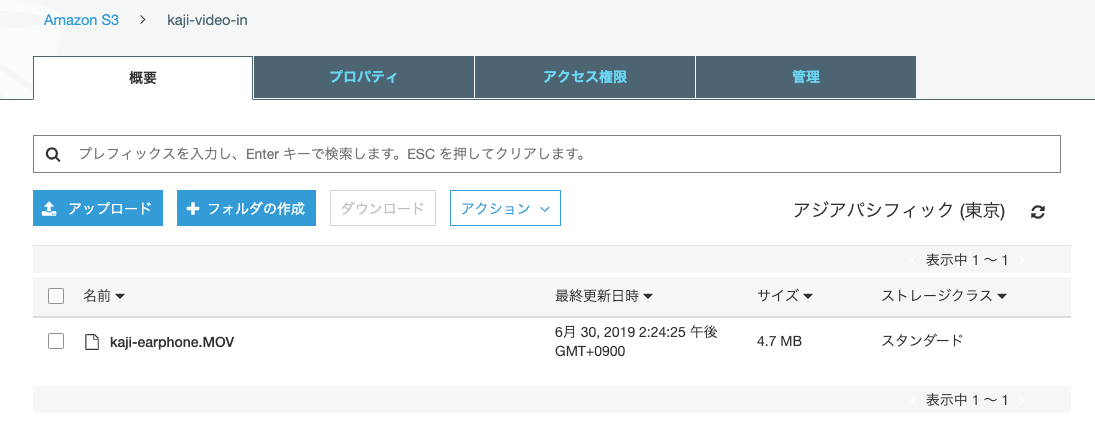Click the prefix search input field
The image size is (1095, 423).
pyautogui.click(x=560, y=155)
